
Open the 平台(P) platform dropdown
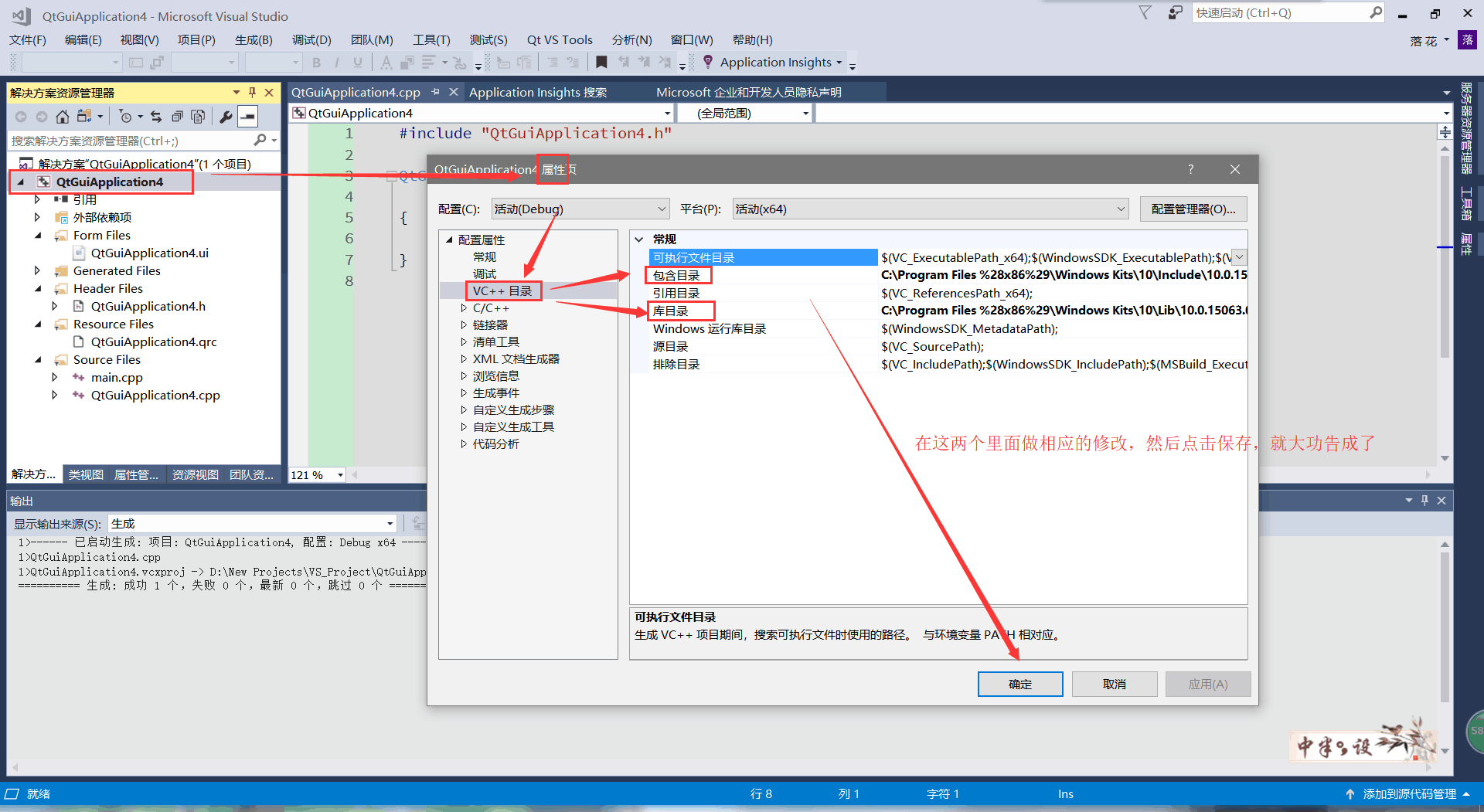pos(931,209)
